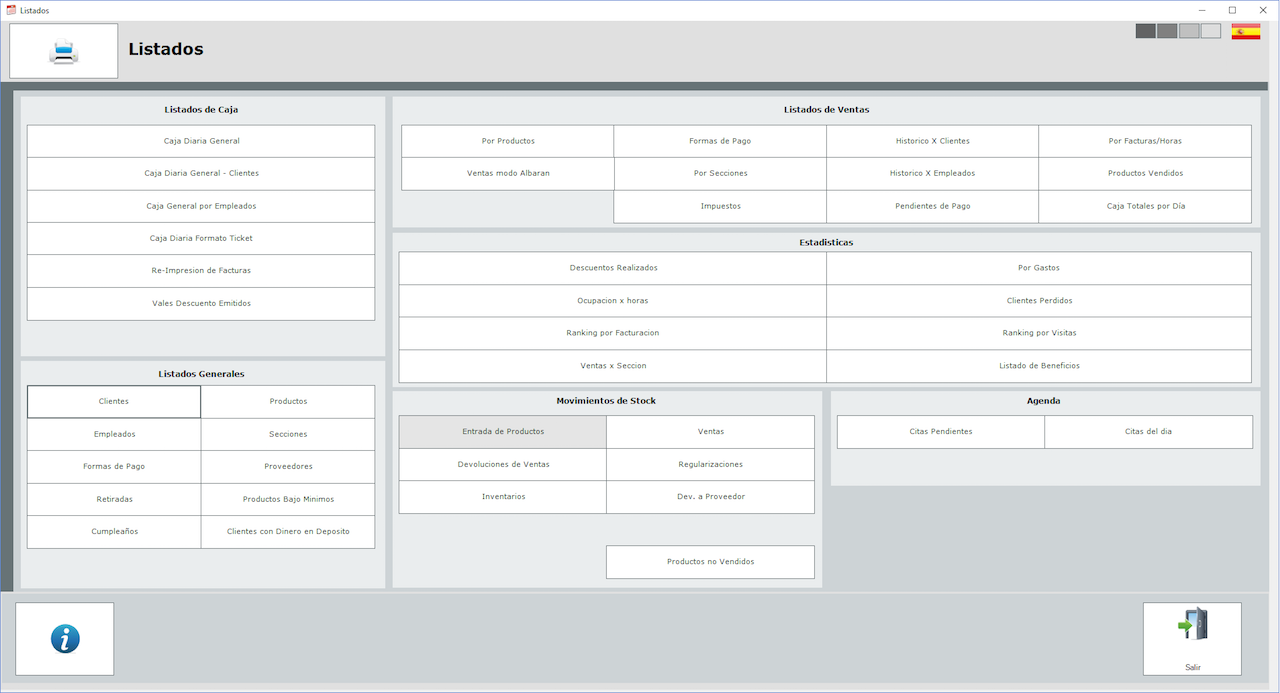Viewport: 1280px width, 693px height.
Task: Select the Spanish flag language icon
Action: click(1245, 31)
